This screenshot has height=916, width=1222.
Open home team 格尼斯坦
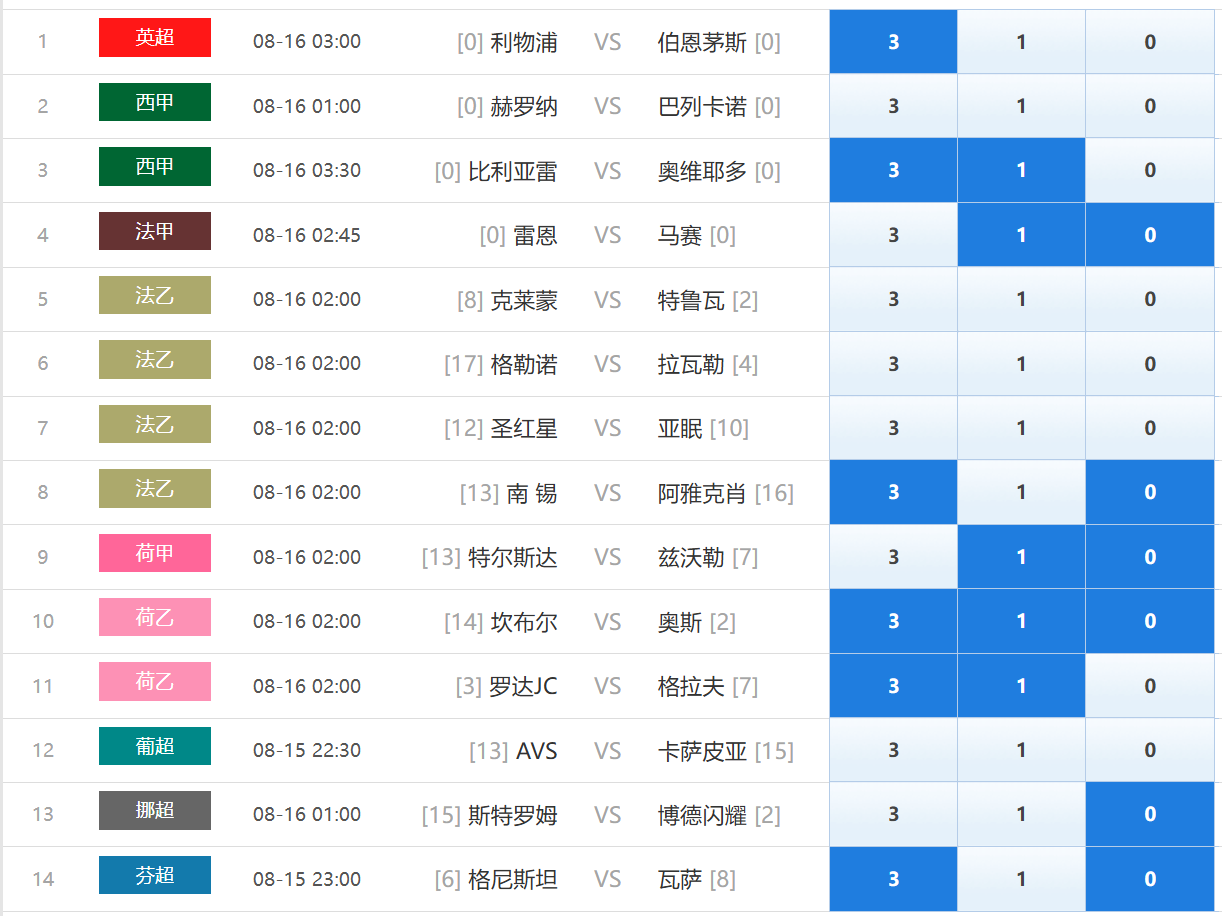[x=513, y=879]
